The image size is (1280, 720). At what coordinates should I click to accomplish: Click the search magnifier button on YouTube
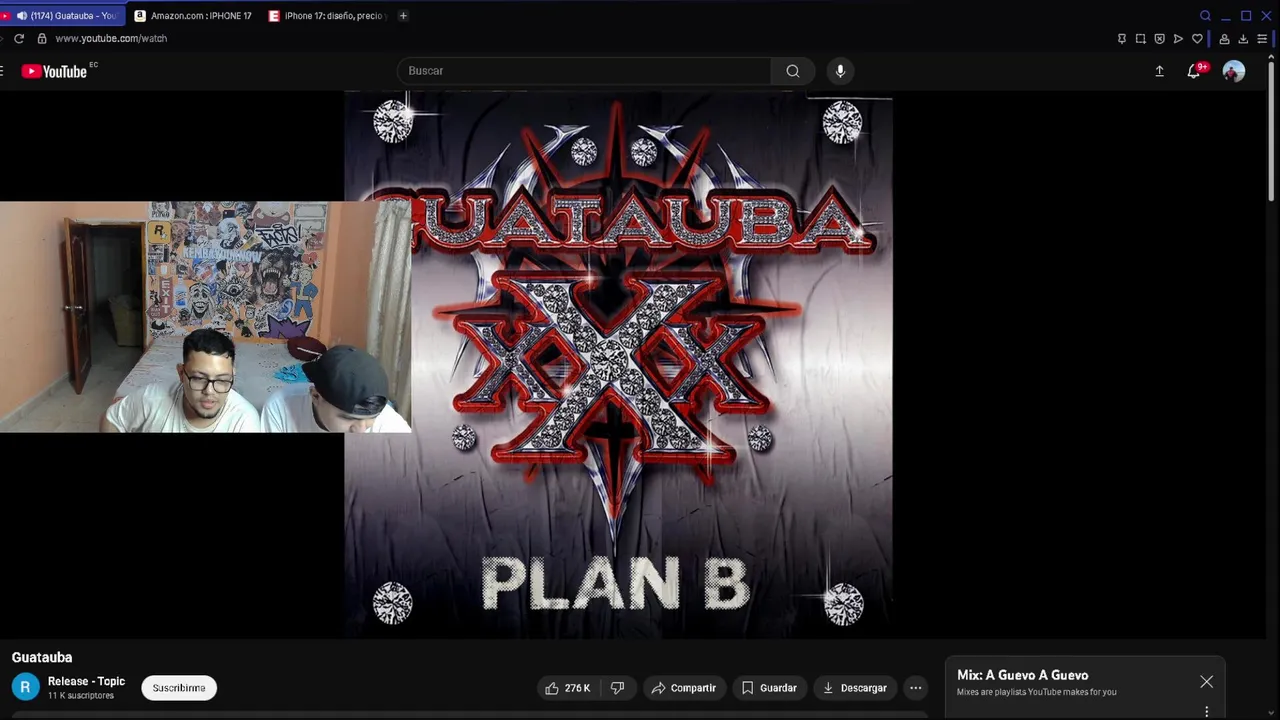click(793, 71)
